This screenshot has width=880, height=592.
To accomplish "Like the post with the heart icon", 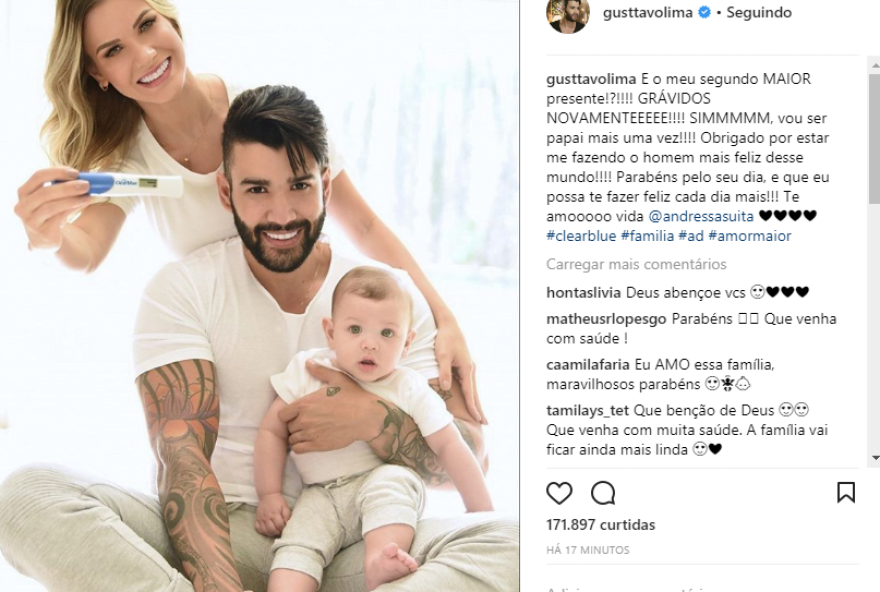I will click(559, 493).
